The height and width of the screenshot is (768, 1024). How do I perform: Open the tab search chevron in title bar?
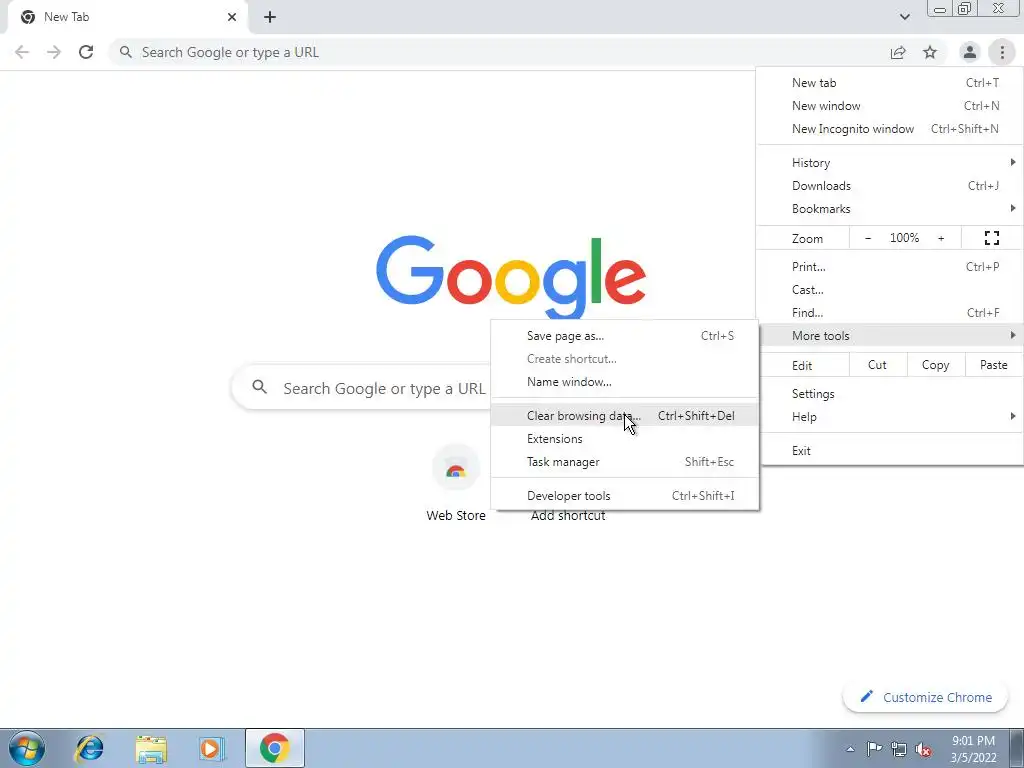[904, 17]
